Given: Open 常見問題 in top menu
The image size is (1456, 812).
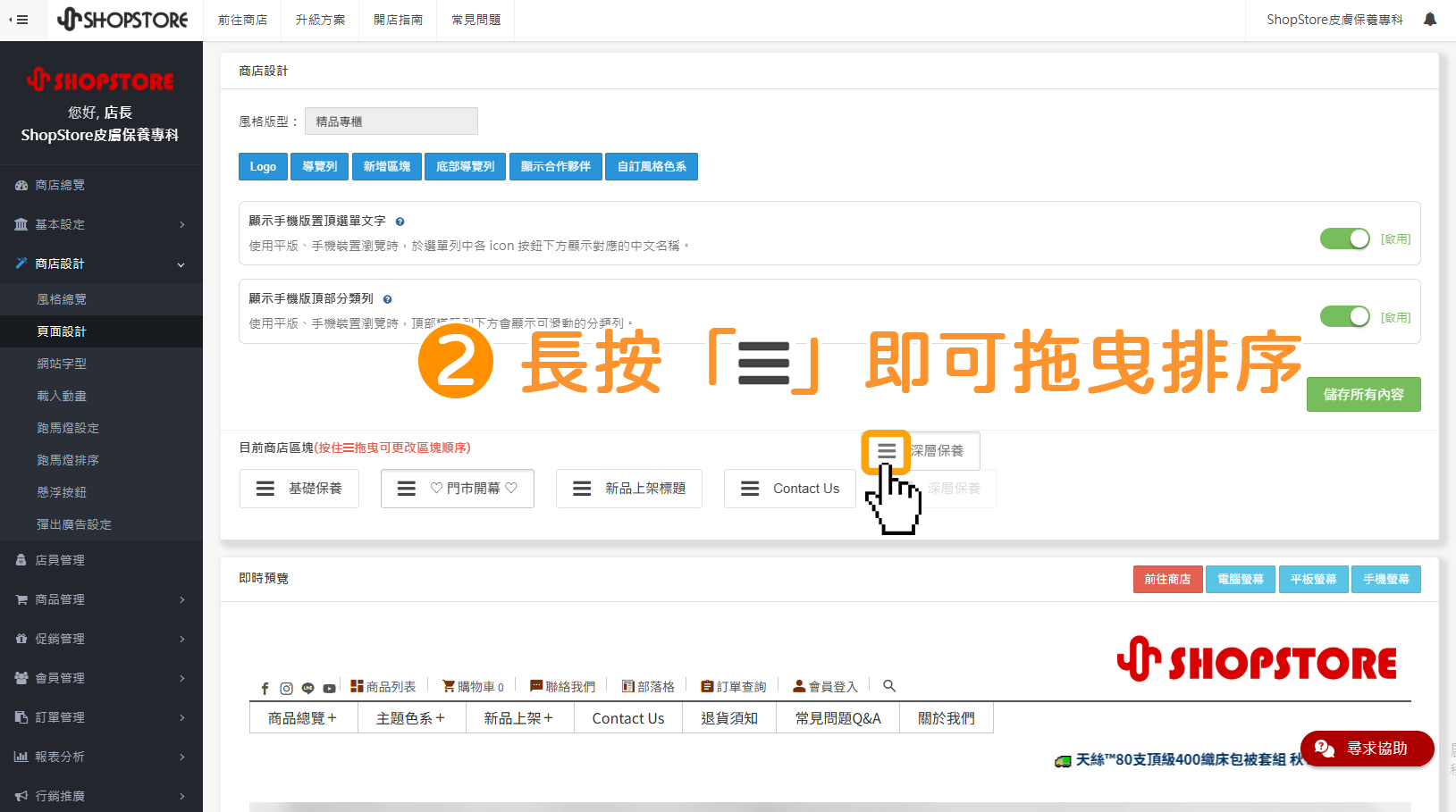Looking at the screenshot, I should (x=476, y=20).
